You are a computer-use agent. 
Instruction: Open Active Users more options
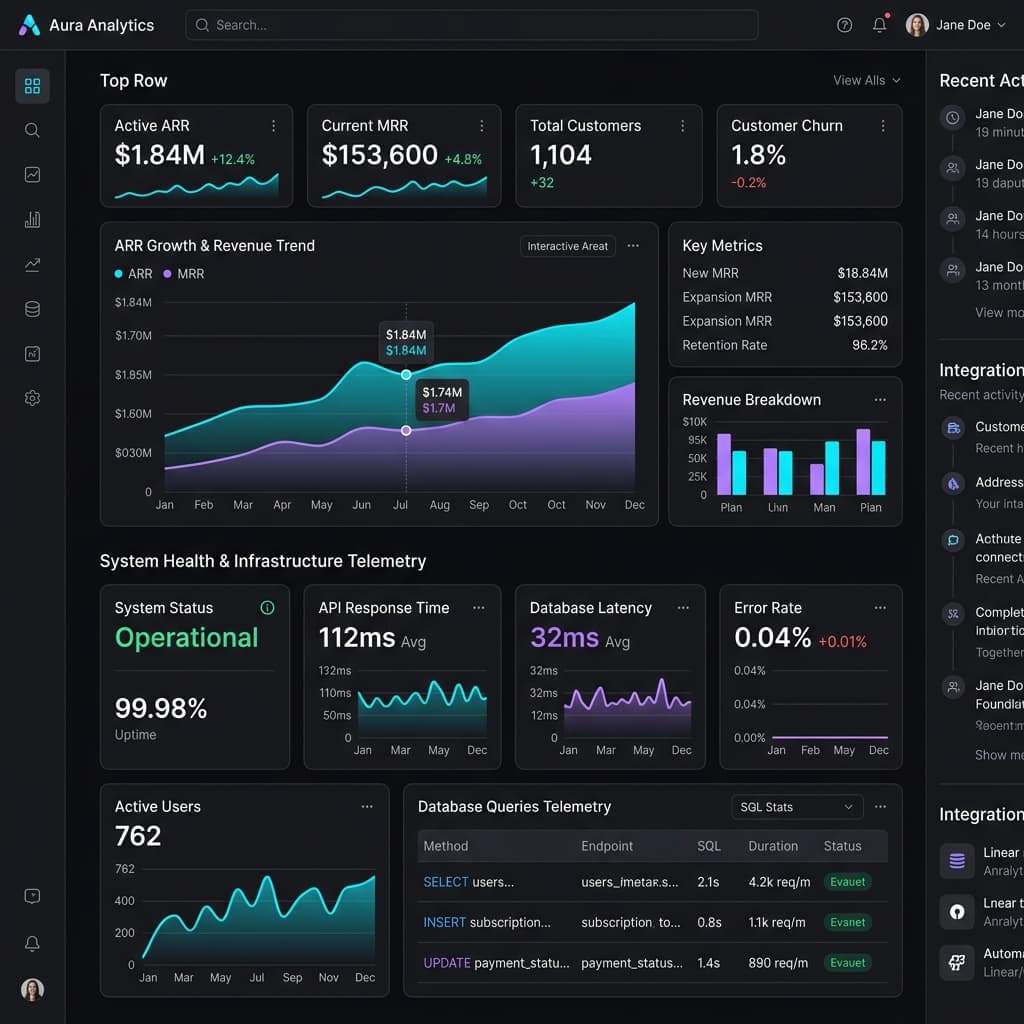[367, 807]
